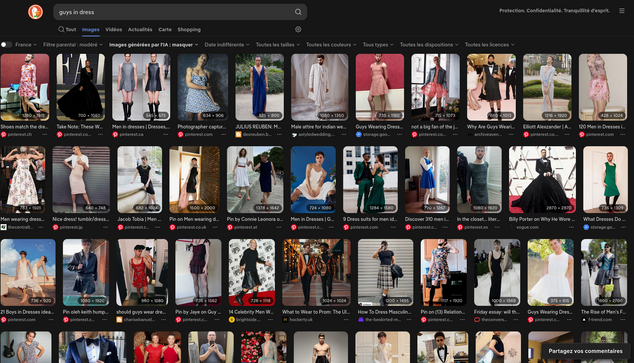The width and height of the screenshot is (634, 363).
Task: Click 'Protection. Confidentialité. Tranquillité d'esprit.' text
Action: (x=554, y=11)
